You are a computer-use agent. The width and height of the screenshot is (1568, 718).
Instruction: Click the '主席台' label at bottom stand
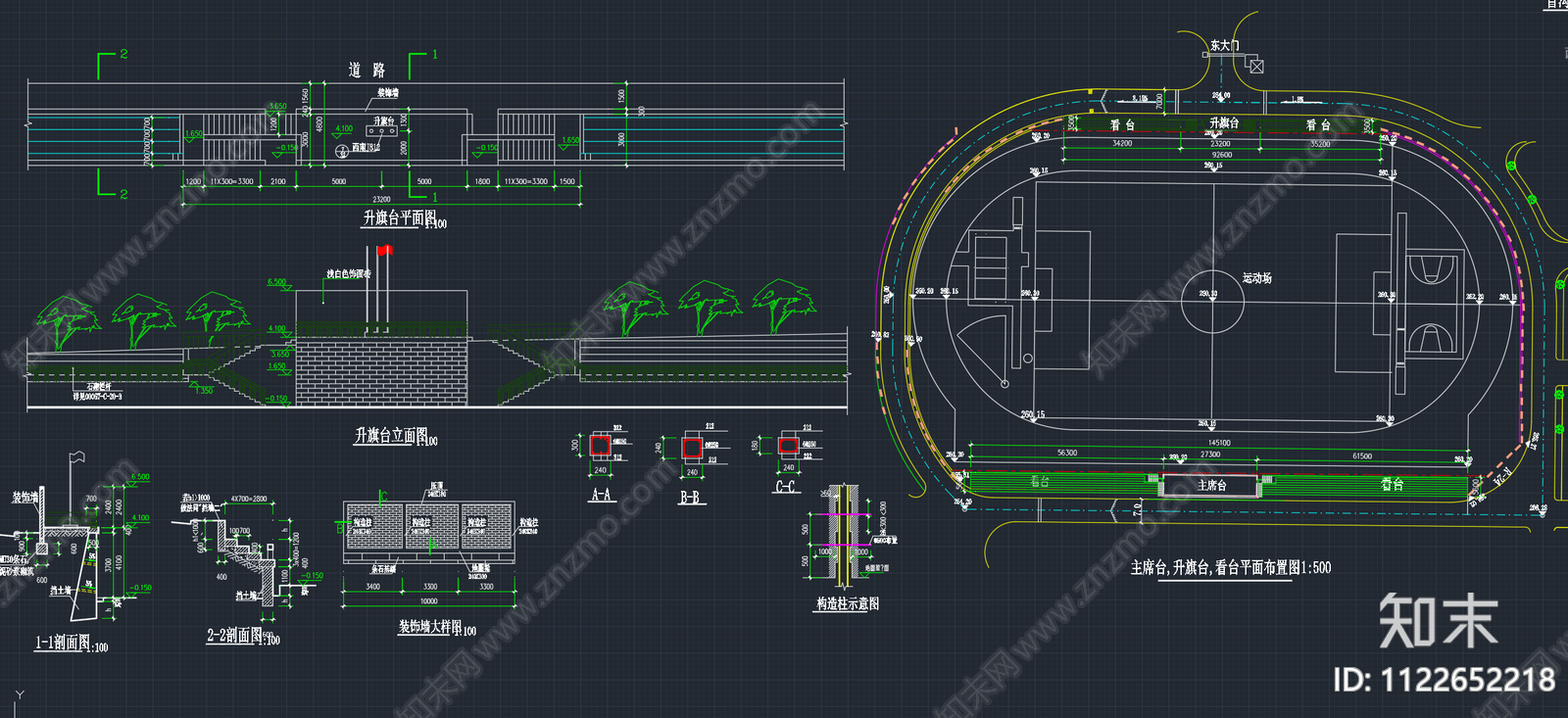(x=1211, y=485)
